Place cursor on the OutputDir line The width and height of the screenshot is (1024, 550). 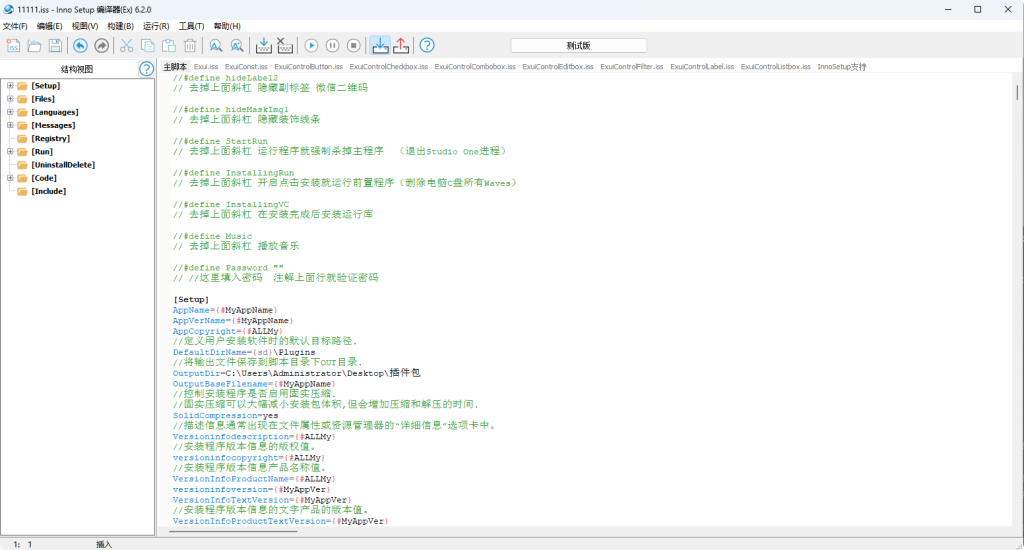pyautogui.click(x=296, y=373)
